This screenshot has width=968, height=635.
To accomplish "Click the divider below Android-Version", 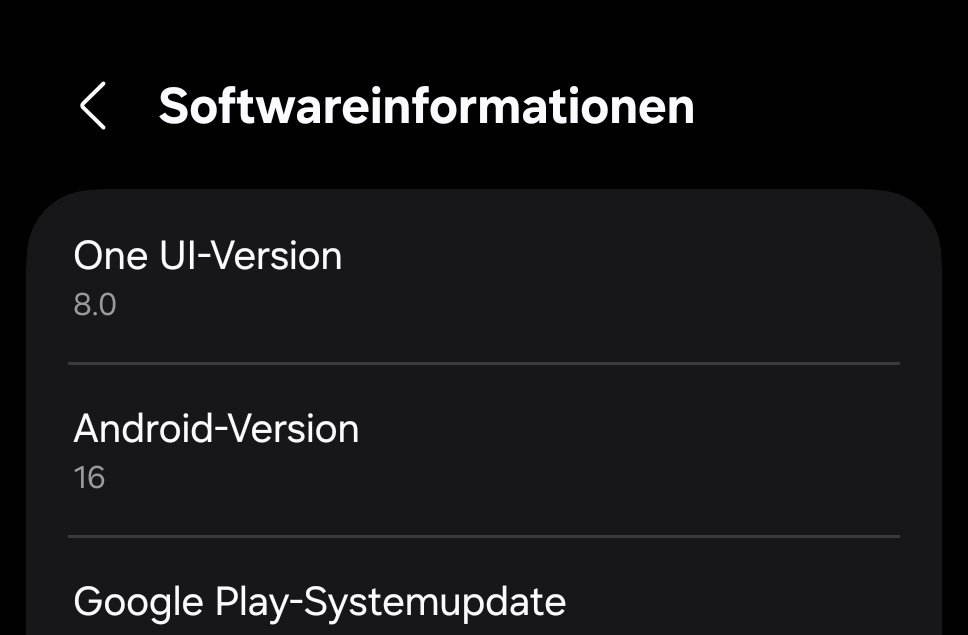I will click(x=484, y=536).
